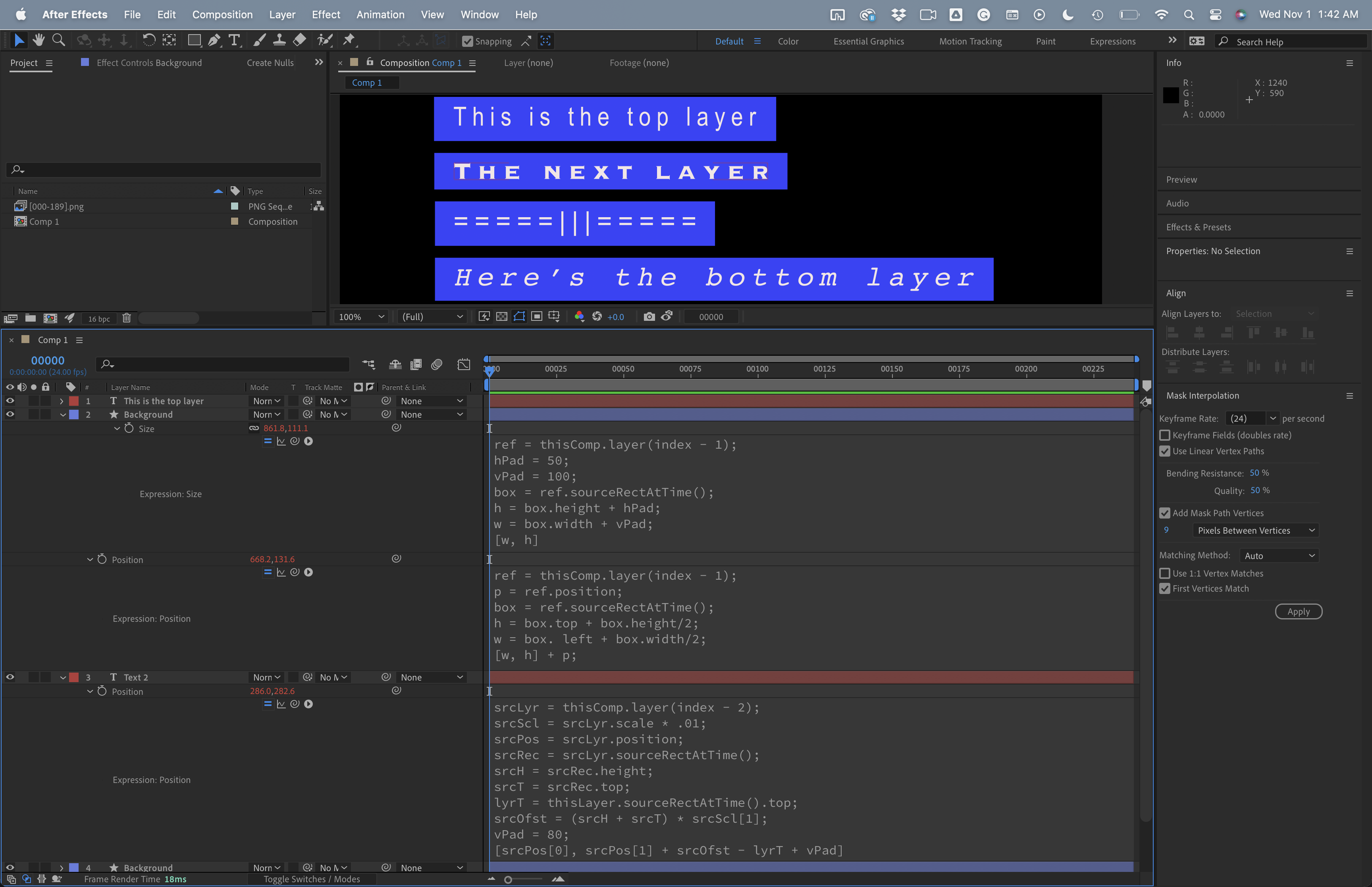Open the magnification level dropdown
The image size is (1372, 887).
360,317
